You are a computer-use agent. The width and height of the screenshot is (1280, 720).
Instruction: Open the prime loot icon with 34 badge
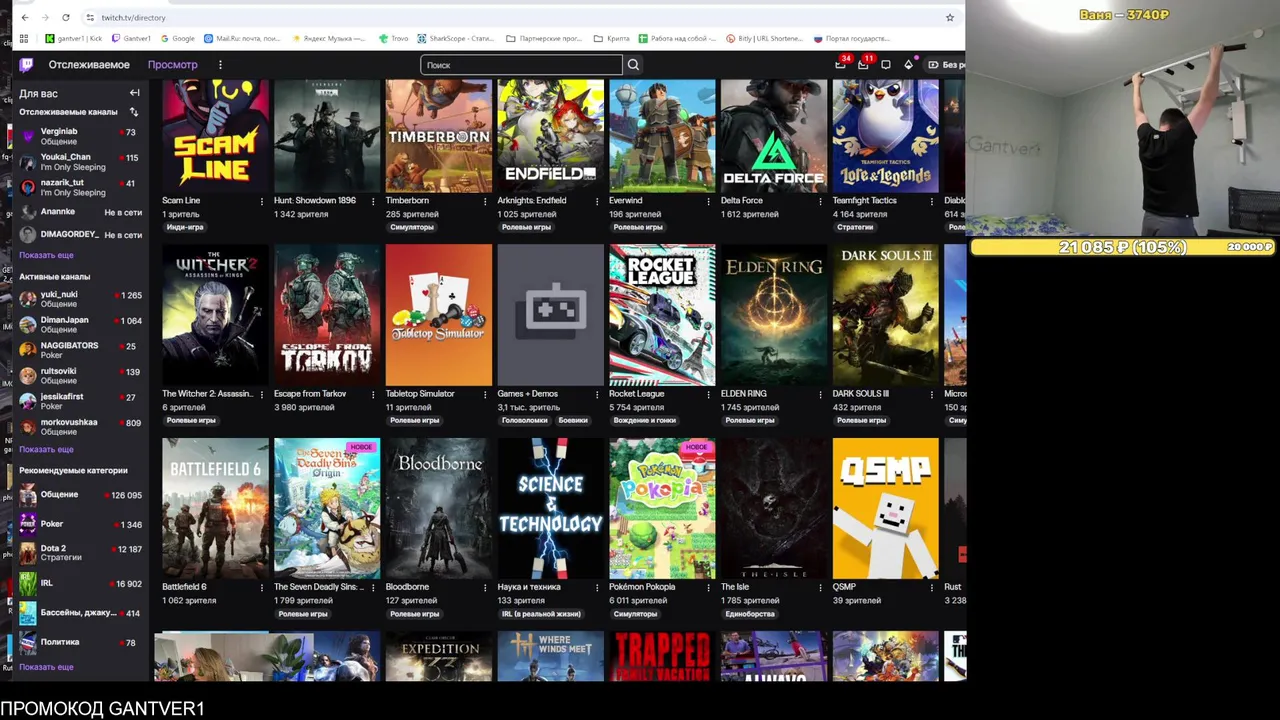click(841, 64)
